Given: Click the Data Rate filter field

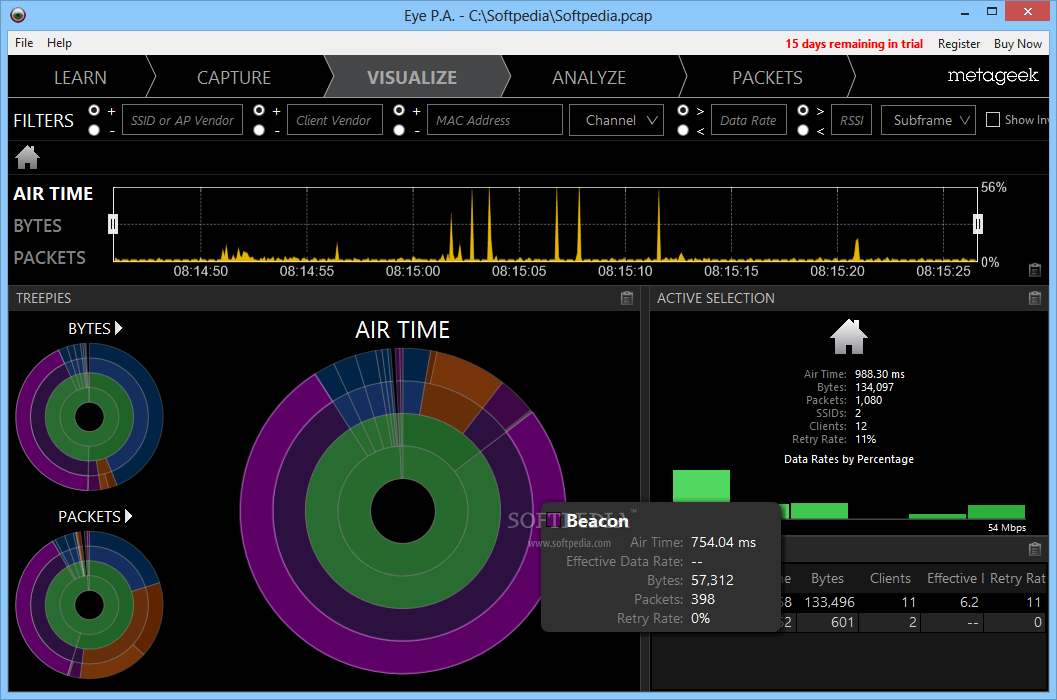Looking at the screenshot, I should click(x=748, y=120).
